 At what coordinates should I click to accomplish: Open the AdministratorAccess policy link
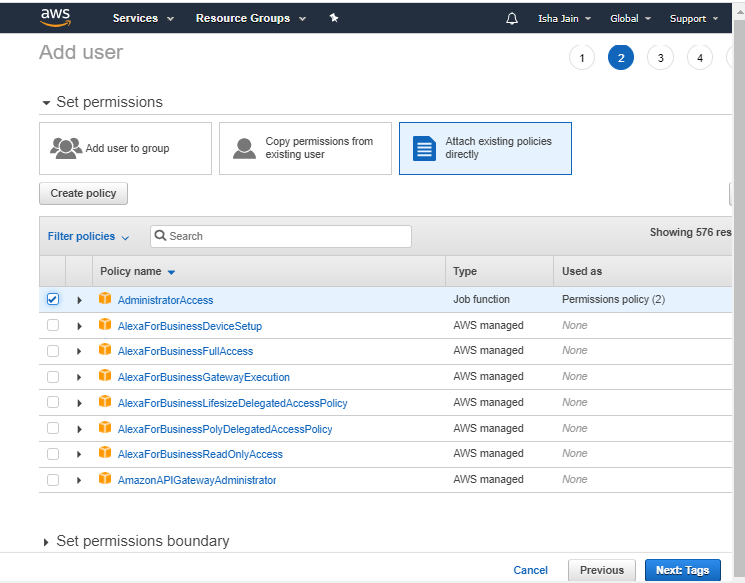[165, 300]
